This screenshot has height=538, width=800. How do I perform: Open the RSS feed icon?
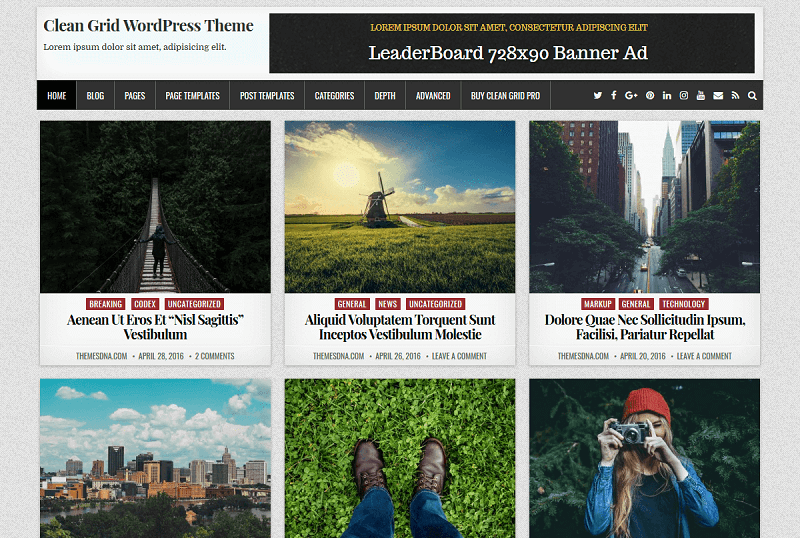click(x=735, y=95)
